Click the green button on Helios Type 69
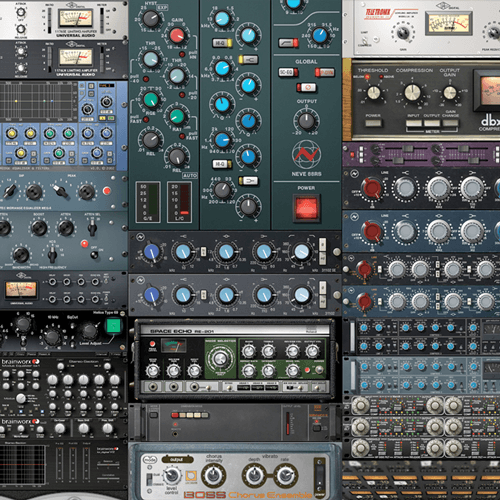The width and height of the screenshot is (500, 500). 113,326
